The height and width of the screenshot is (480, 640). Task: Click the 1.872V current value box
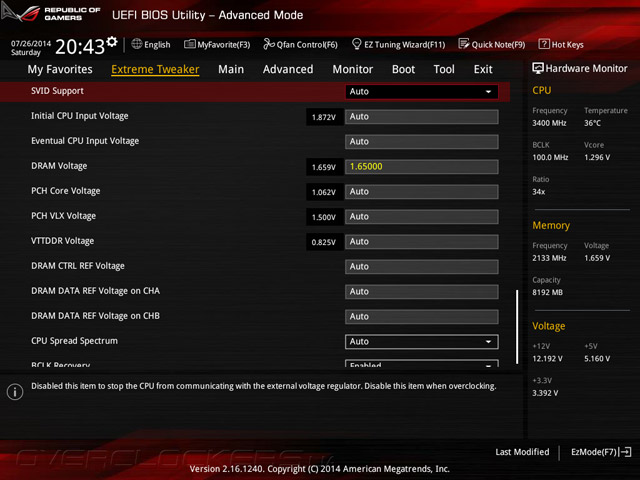coord(324,117)
